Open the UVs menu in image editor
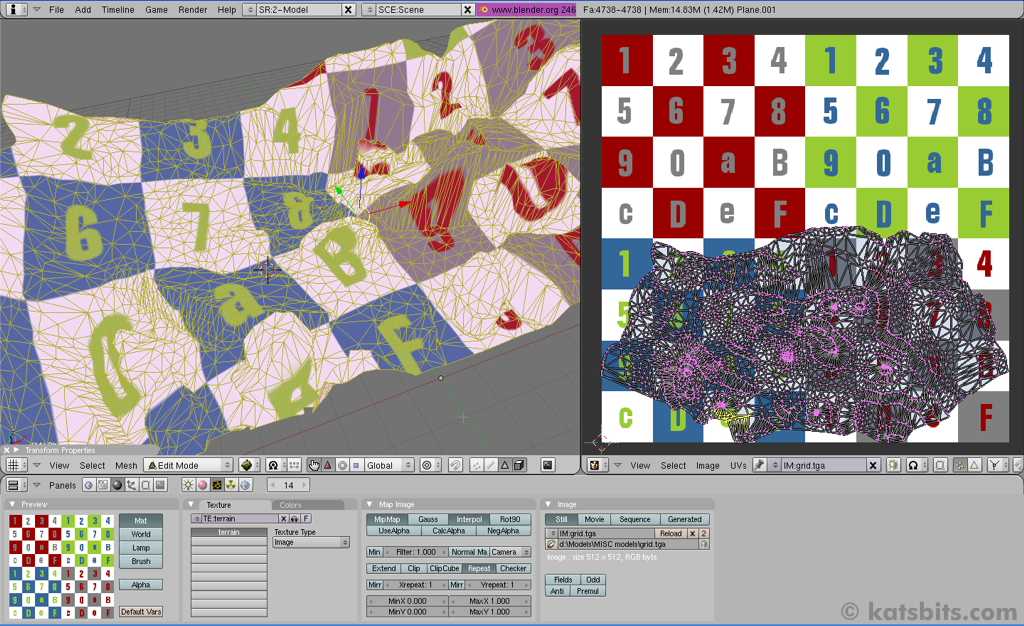 (x=738, y=465)
